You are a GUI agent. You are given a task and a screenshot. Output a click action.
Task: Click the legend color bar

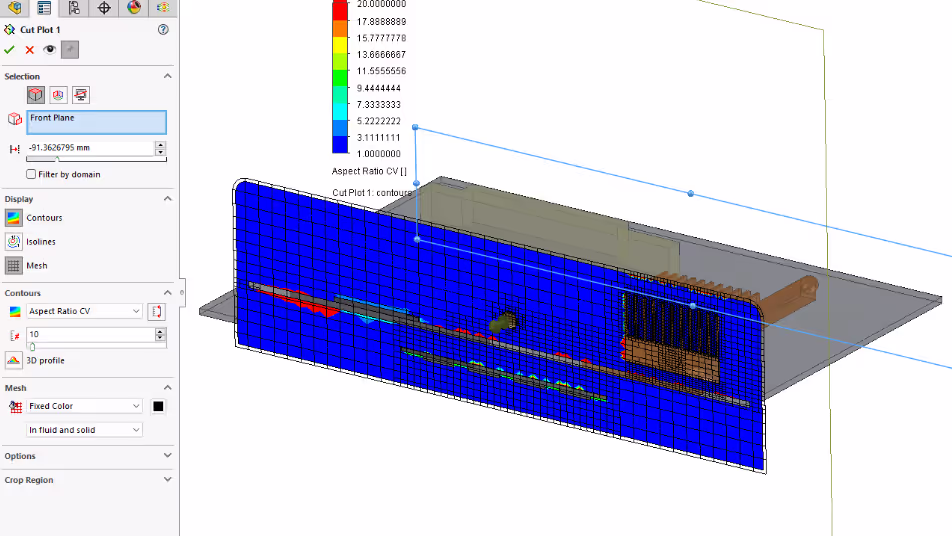click(x=340, y=77)
